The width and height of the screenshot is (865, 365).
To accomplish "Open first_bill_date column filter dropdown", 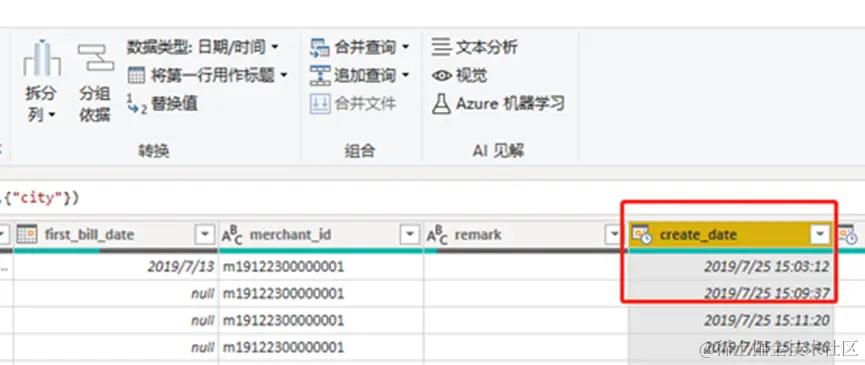I will (205, 235).
